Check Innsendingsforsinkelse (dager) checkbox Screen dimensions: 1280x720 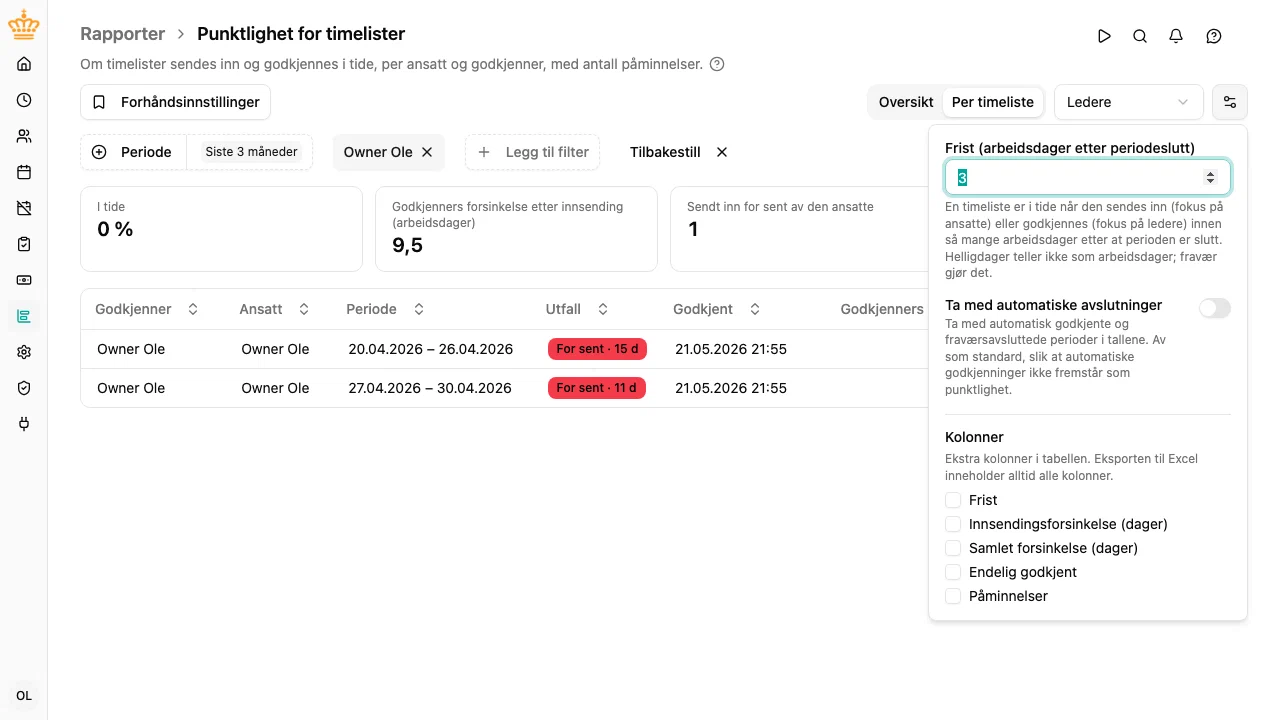pos(953,524)
